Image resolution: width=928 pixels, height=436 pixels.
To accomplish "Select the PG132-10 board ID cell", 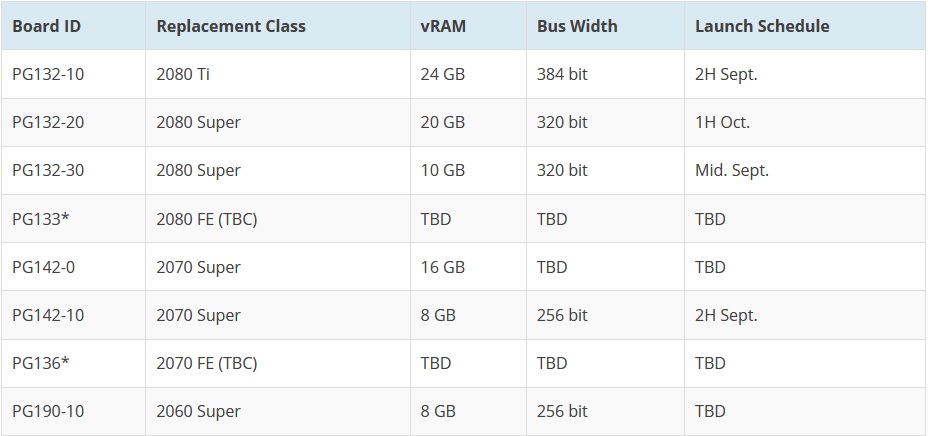I will coord(48,74).
